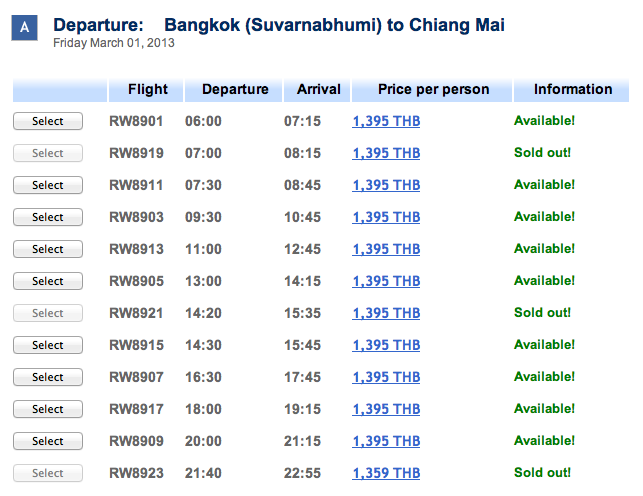
Task: Select flight RW8913 departing 11:00
Action: point(48,249)
